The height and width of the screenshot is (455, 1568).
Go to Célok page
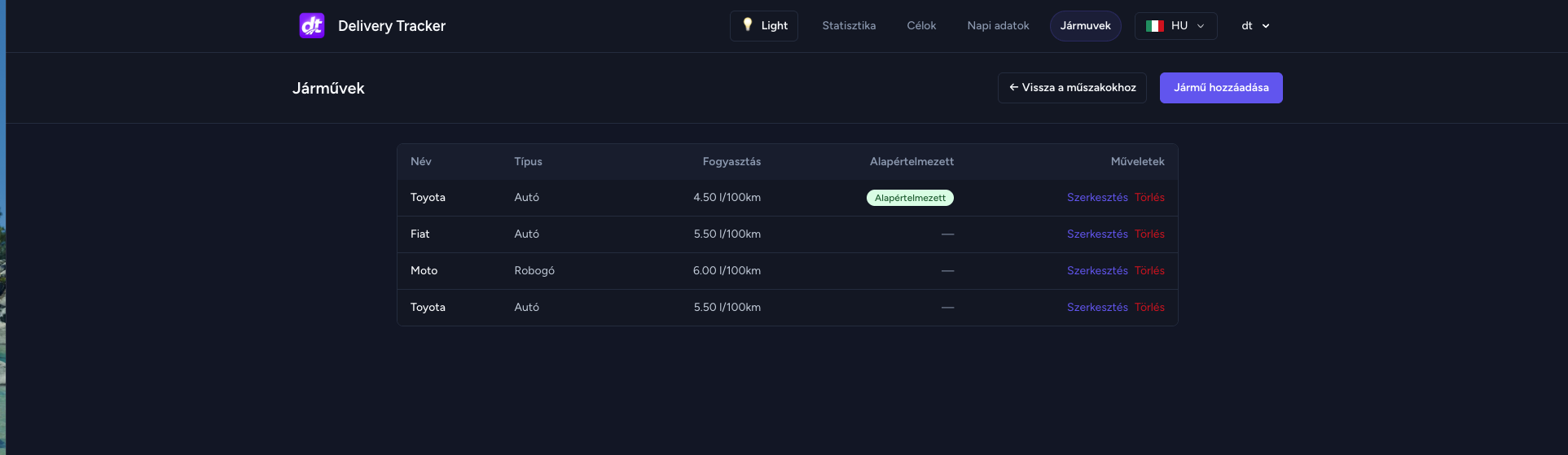coord(921,26)
